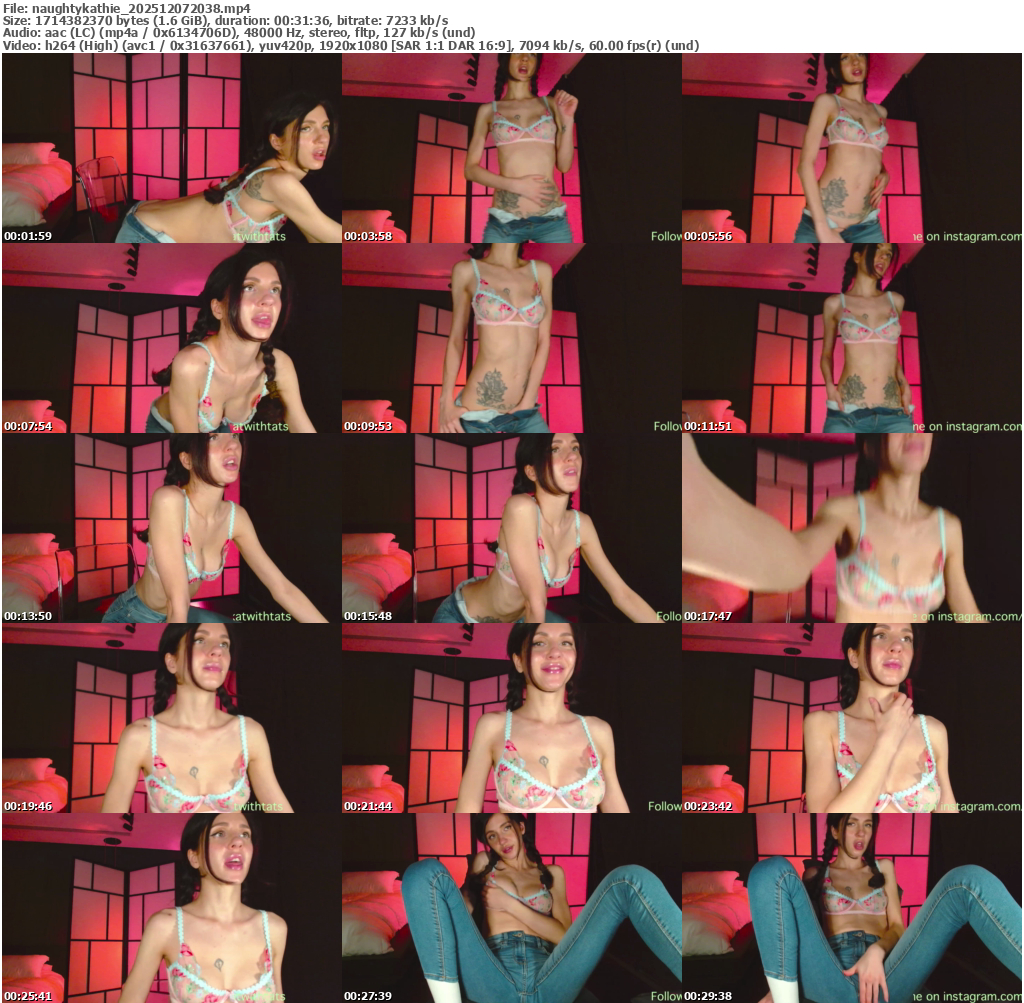Select the thumbnail timestamped 00:19:46
This screenshot has width=1024, height=1003.
coord(171,718)
